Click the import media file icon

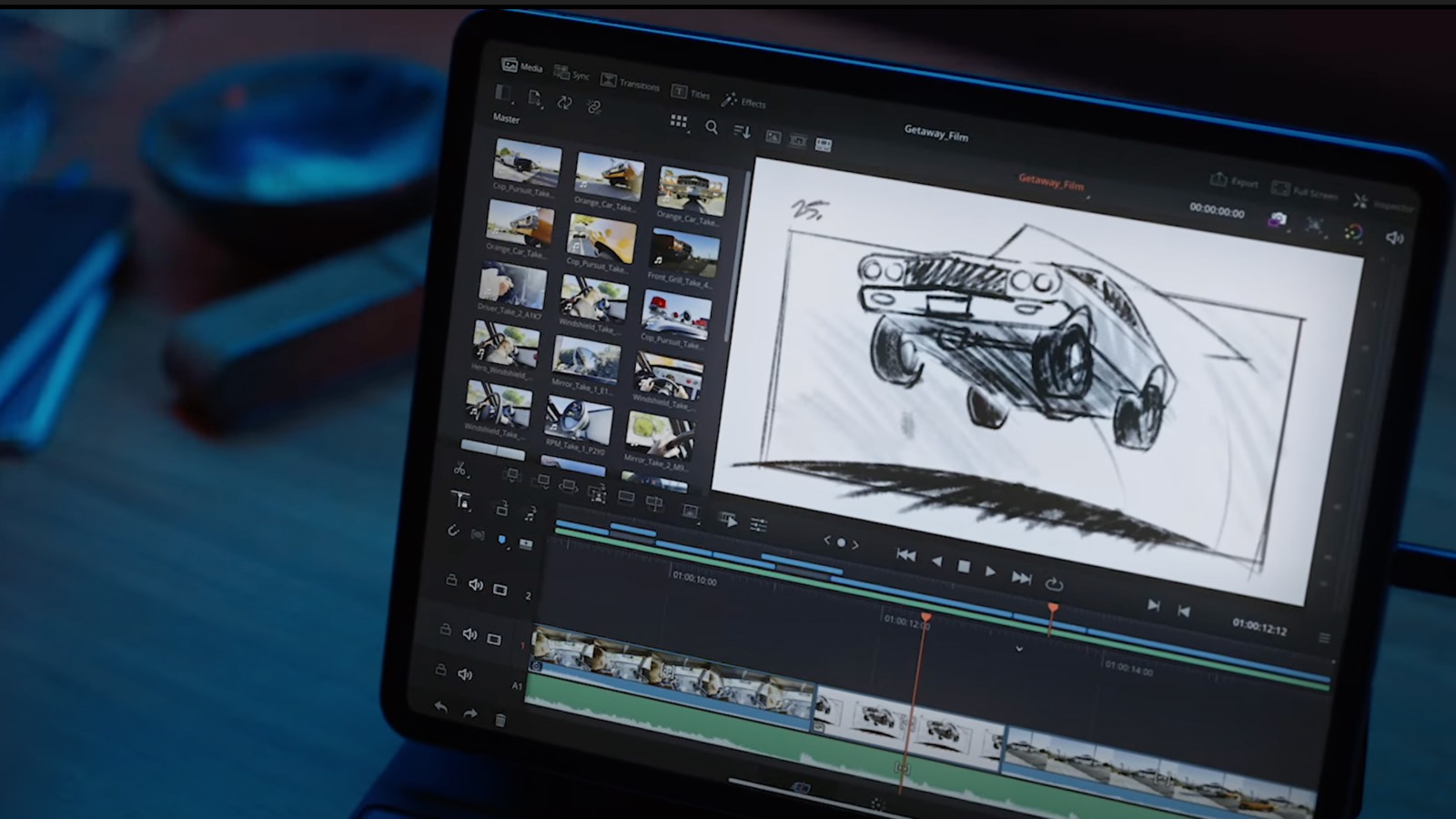(x=535, y=98)
